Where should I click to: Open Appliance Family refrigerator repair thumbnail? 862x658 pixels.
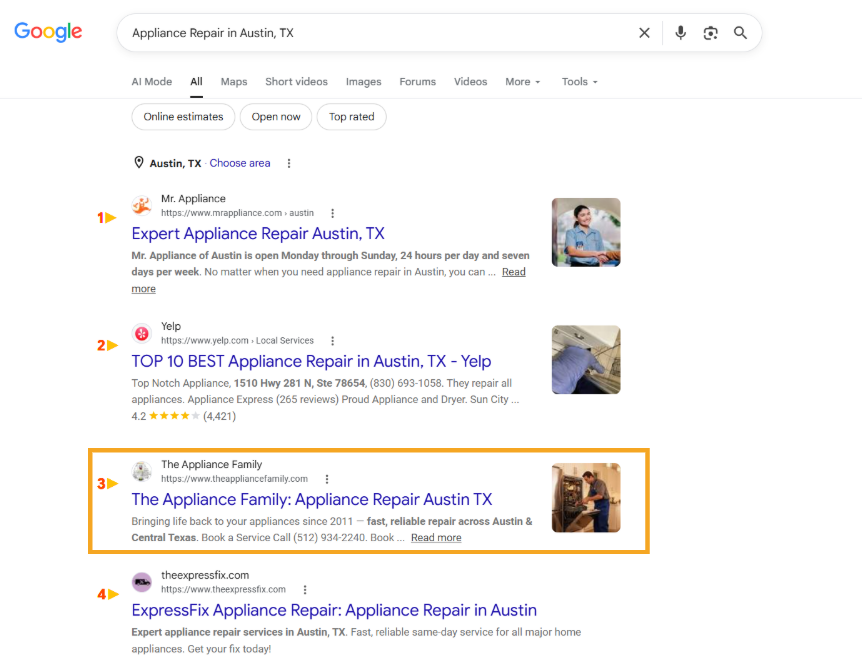coord(586,497)
